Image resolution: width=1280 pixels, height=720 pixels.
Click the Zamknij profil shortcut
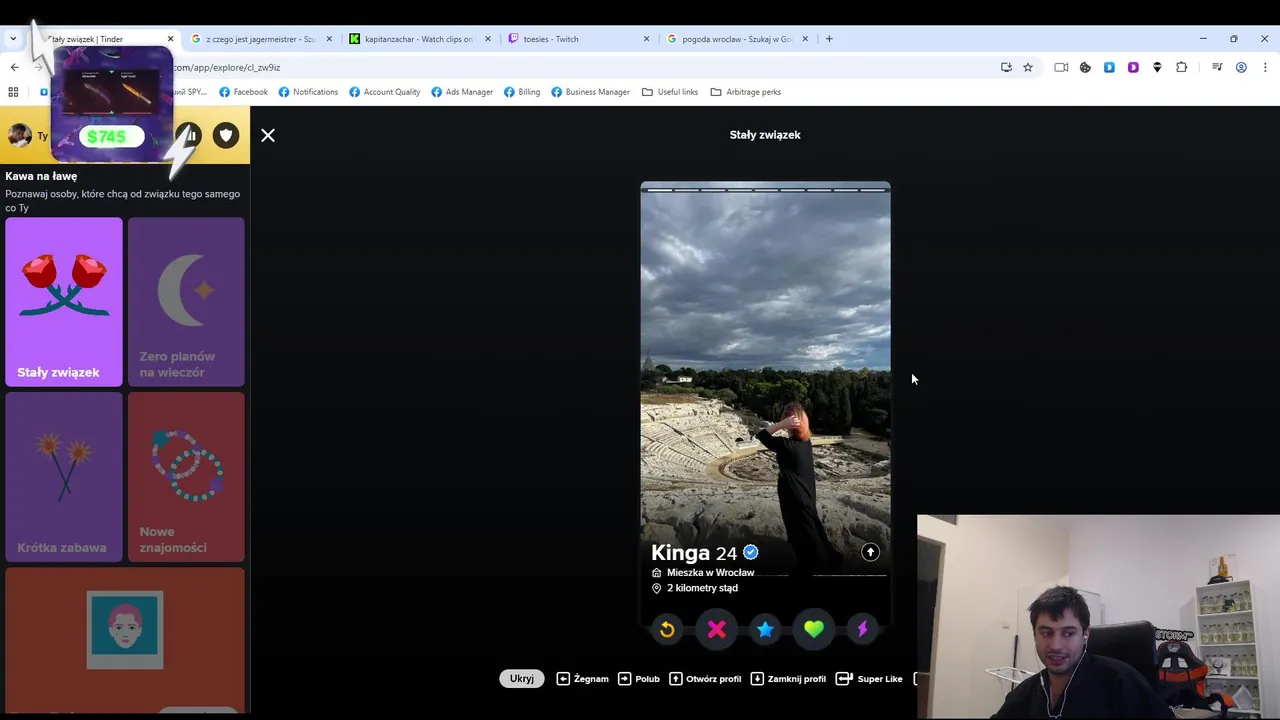pos(788,678)
